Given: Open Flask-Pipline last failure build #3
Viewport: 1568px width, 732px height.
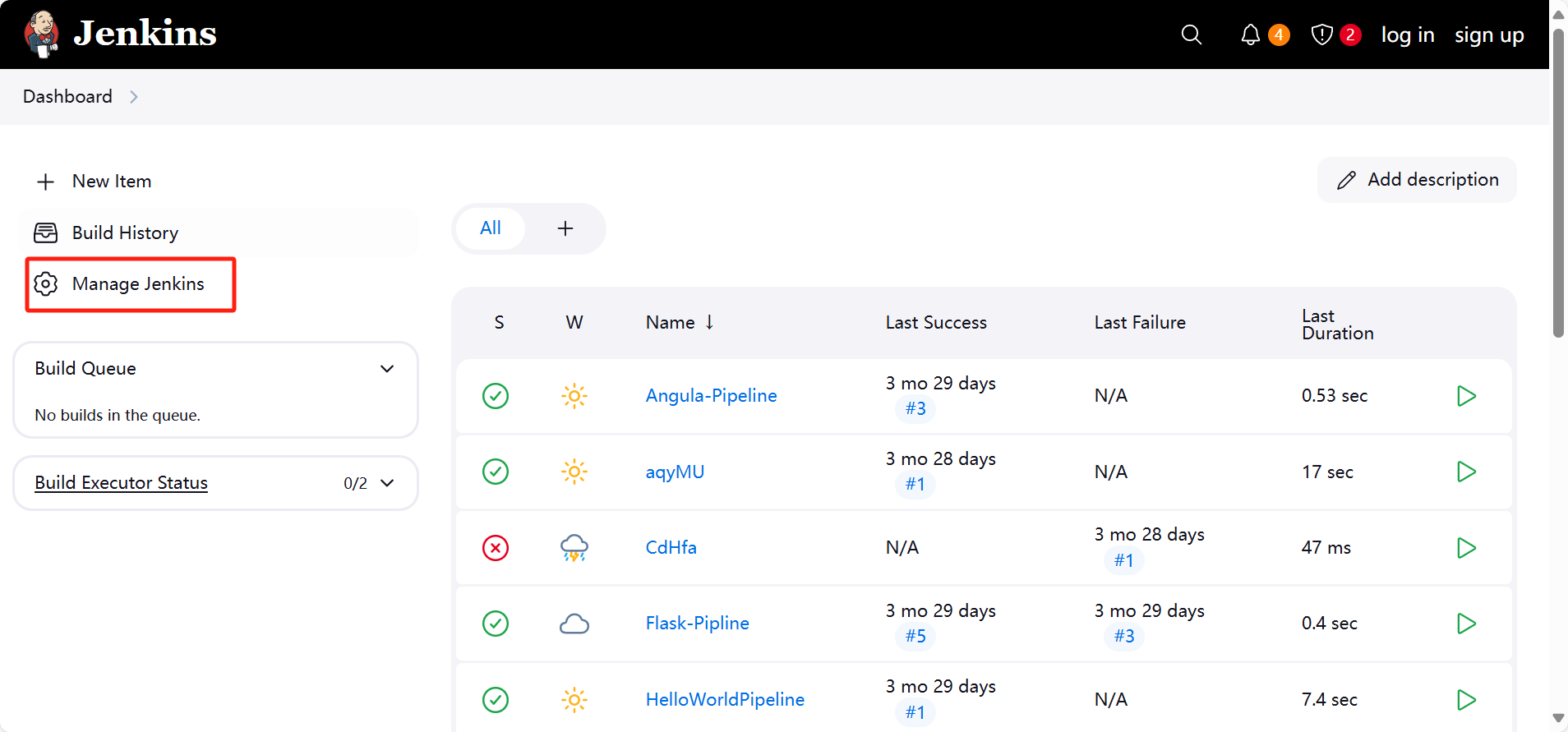Looking at the screenshot, I should tap(1124, 636).
